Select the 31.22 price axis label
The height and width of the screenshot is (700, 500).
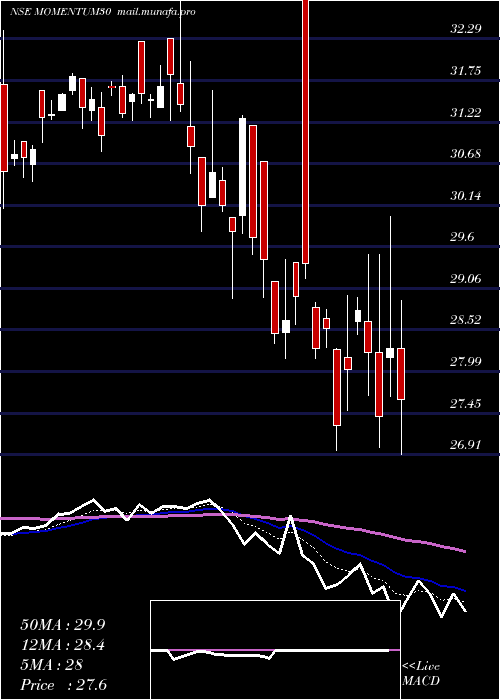(x=466, y=112)
